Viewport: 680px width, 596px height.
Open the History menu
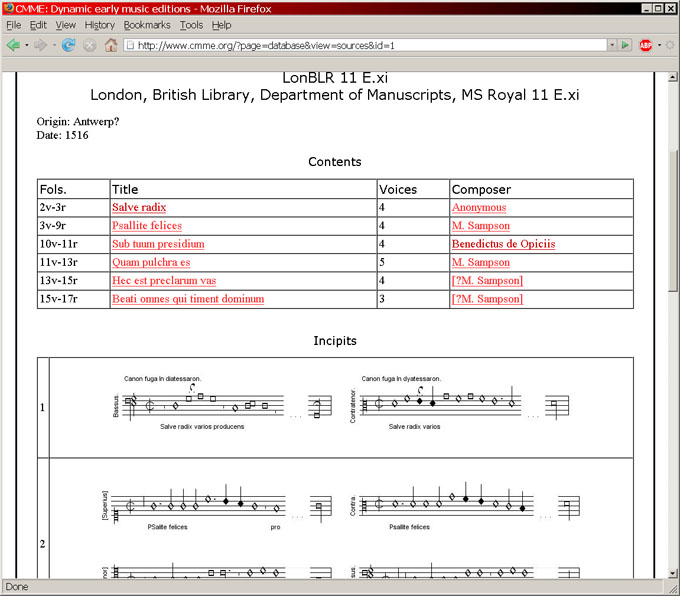point(99,25)
